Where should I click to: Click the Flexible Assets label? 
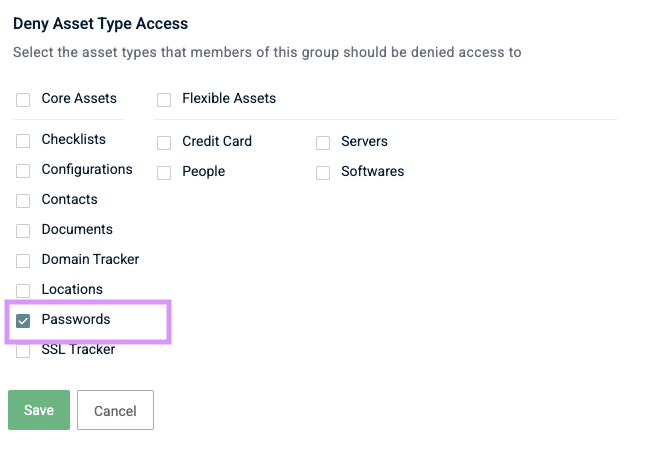[229, 99]
